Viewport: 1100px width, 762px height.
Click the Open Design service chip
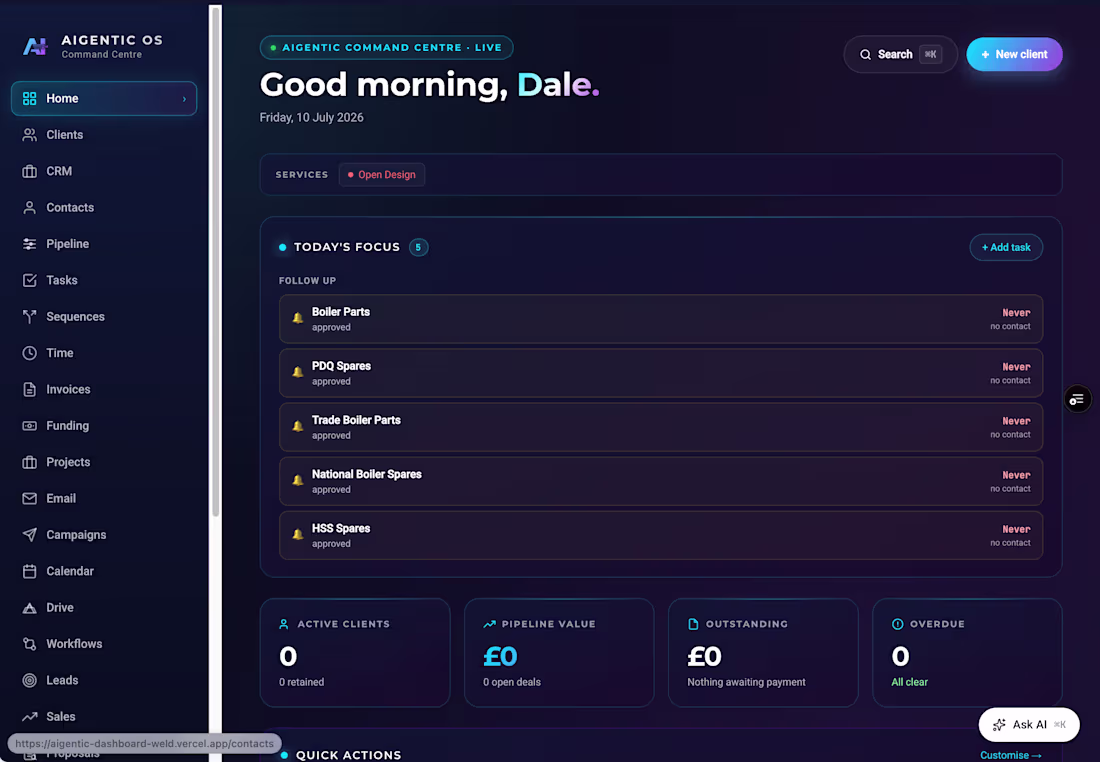pyautogui.click(x=382, y=175)
